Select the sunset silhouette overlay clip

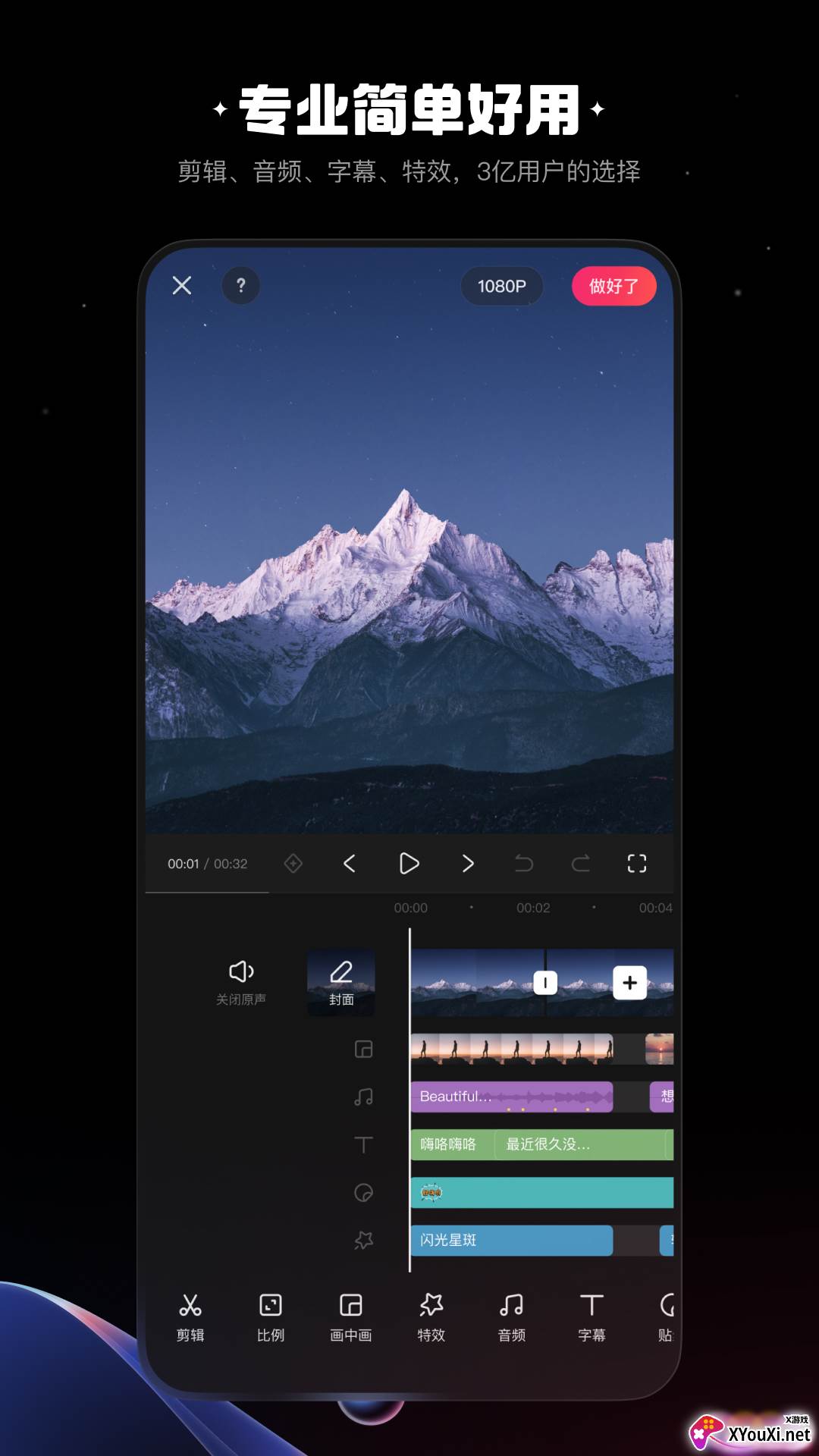512,1049
